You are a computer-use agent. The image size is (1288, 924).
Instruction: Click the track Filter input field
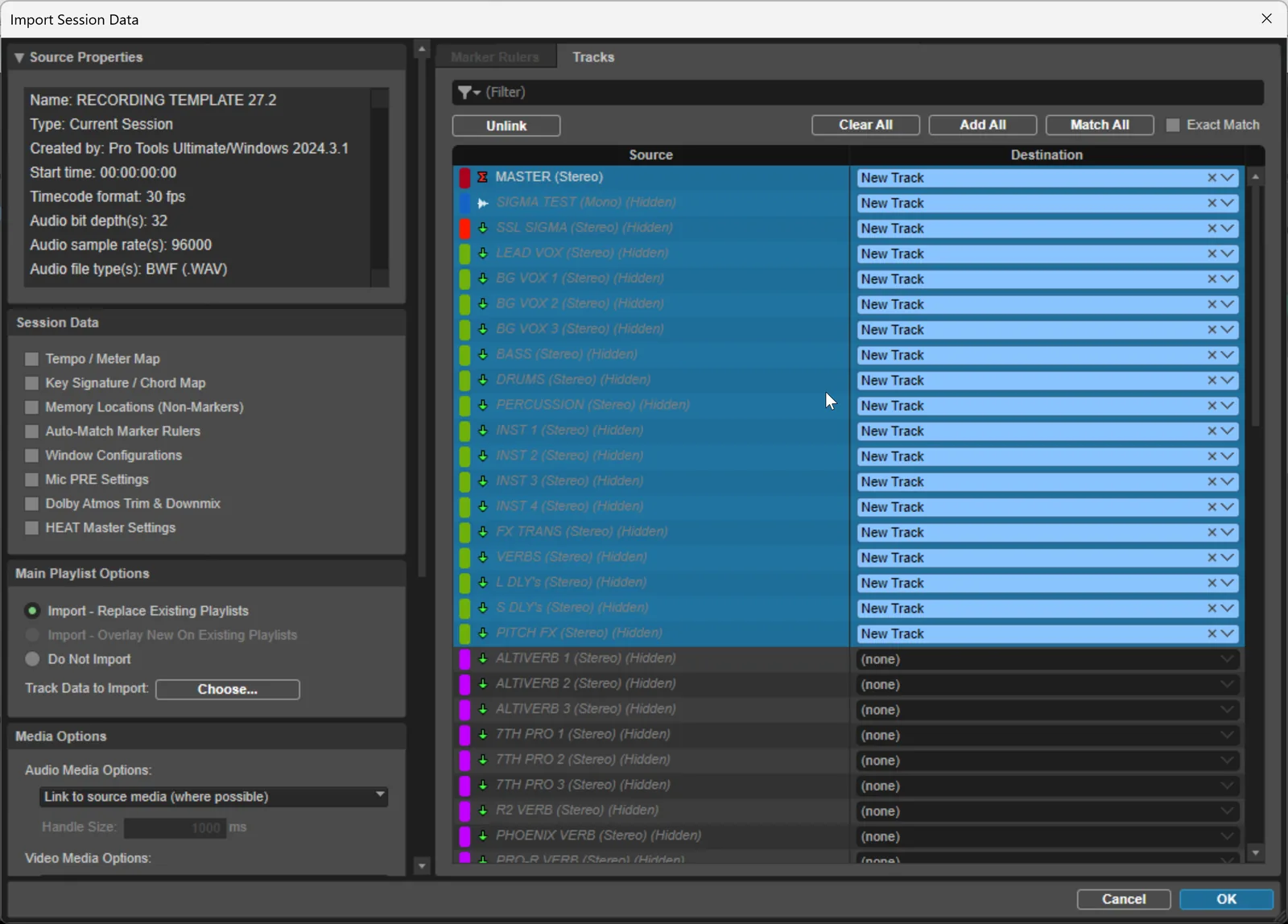click(x=873, y=93)
